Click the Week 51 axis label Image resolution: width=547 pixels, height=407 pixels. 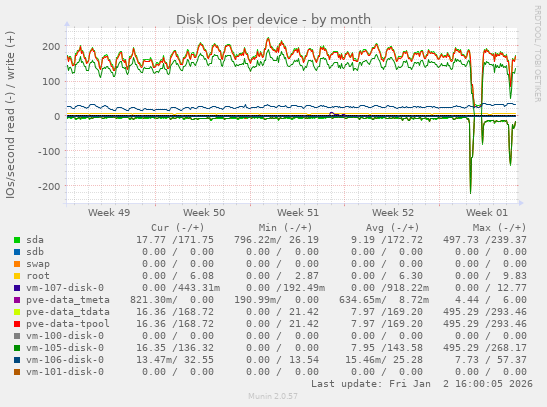coord(298,212)
